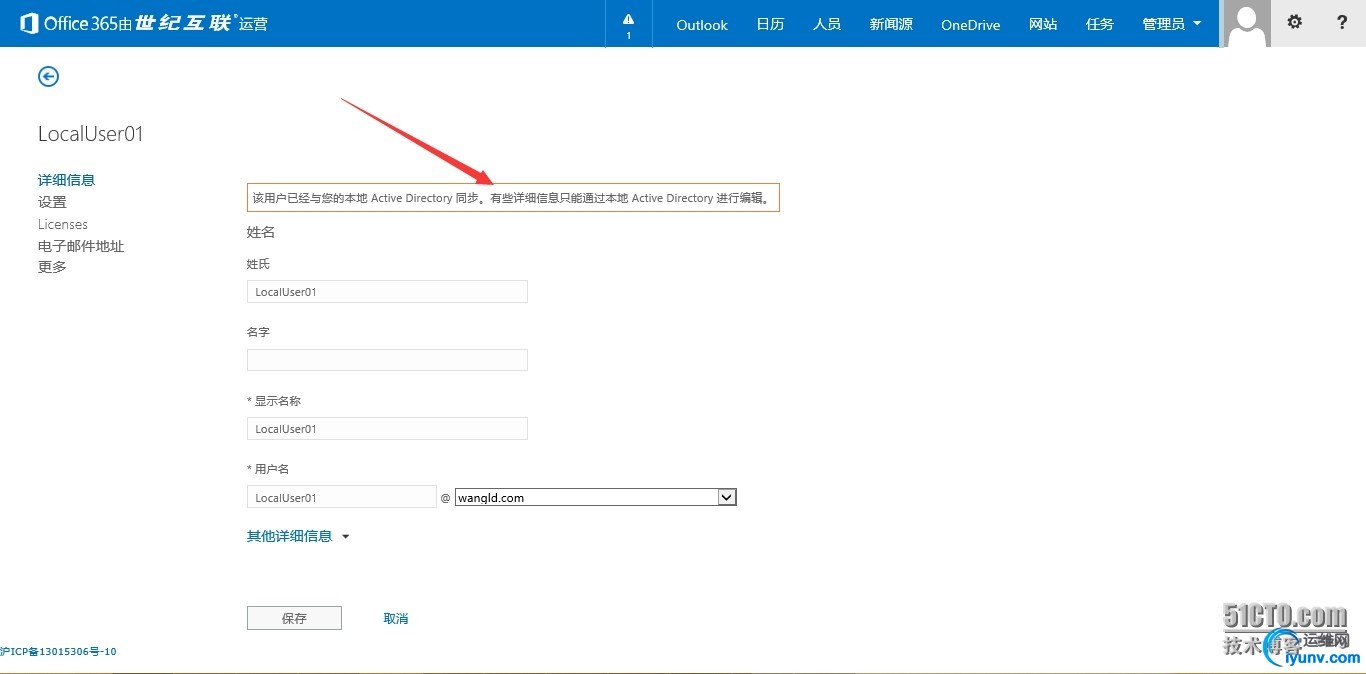Select the 详细信息 sidebar section
Screen dimensions: 1366x674
67,180
